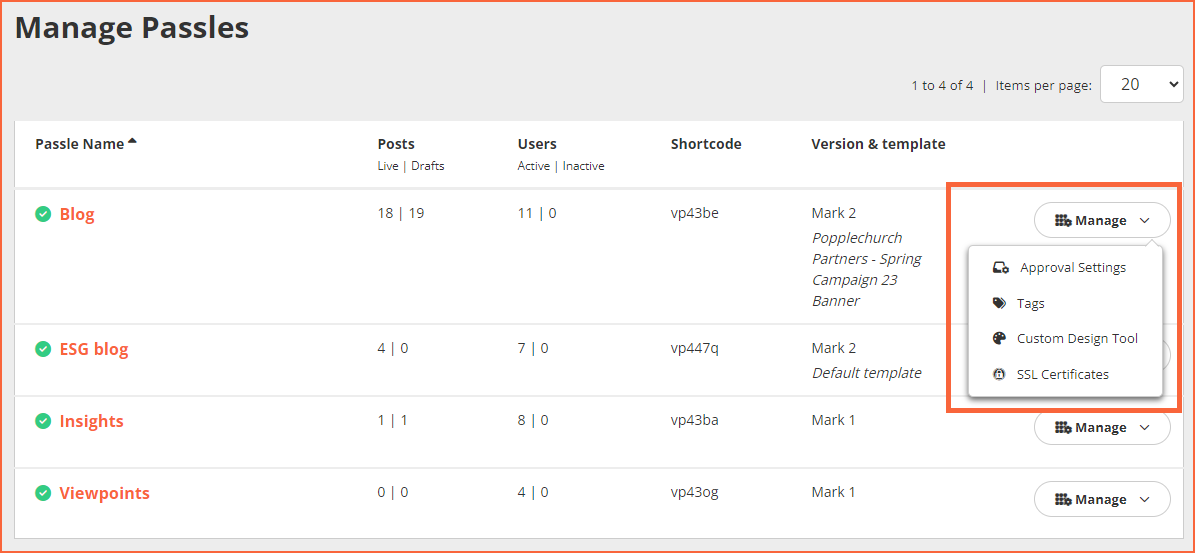Click the Approval Settings icon in the menu
The width and height of the screenshot is (1195, 553).
(x=1001, y=267)
